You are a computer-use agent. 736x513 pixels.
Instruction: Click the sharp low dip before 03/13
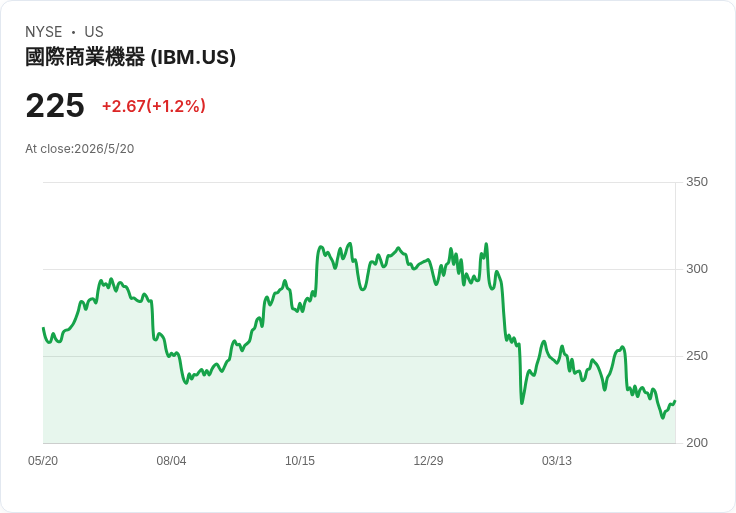522,403
